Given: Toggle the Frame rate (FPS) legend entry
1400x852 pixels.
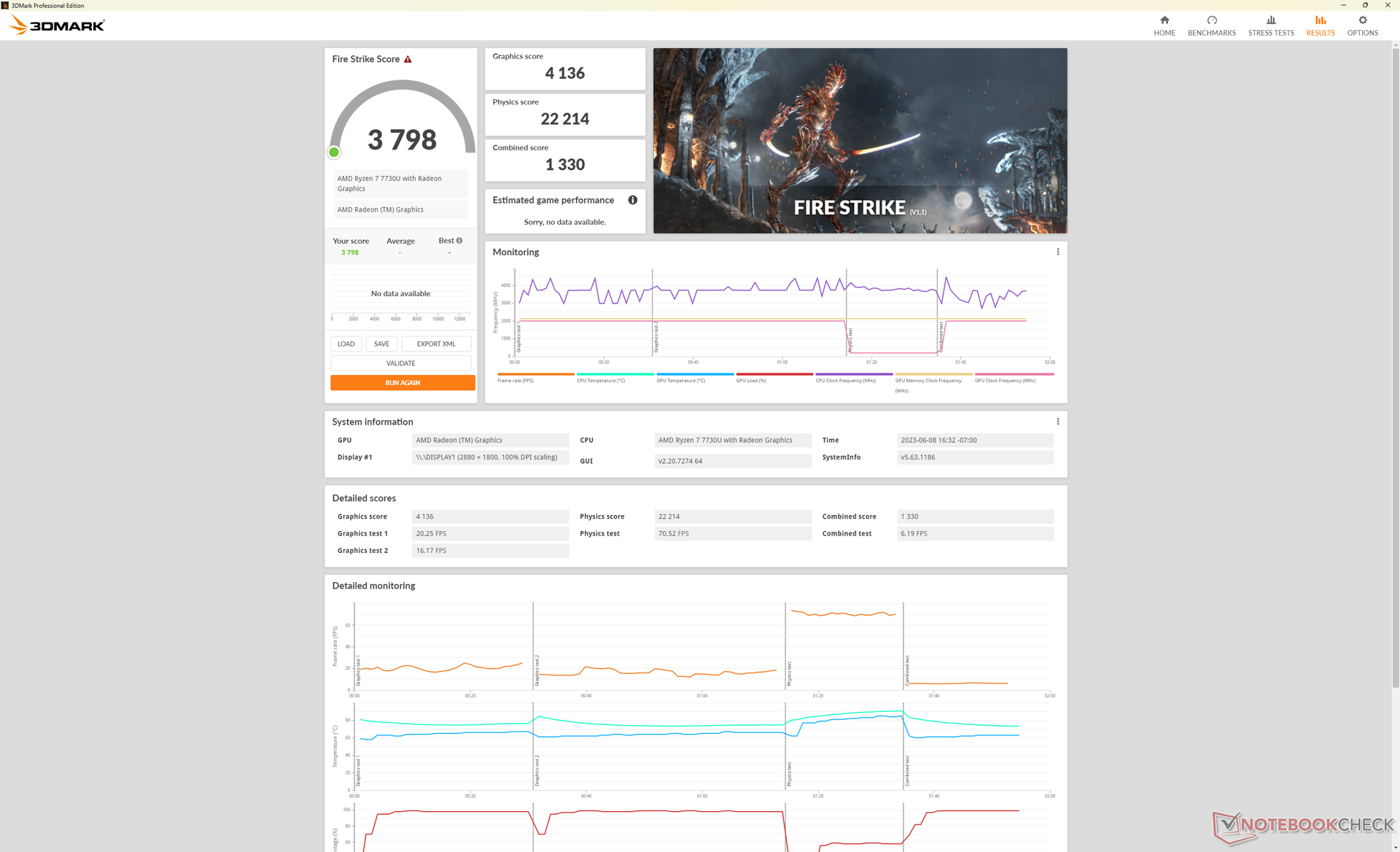Looking at the screenshot, I should pyautogui.click(x=516, y=380).
